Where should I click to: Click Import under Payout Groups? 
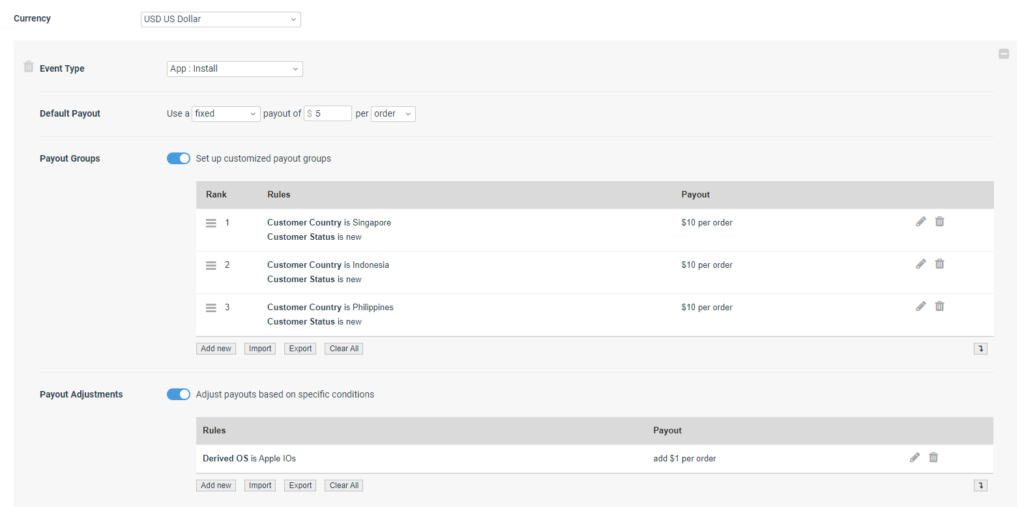coord(260,349)
